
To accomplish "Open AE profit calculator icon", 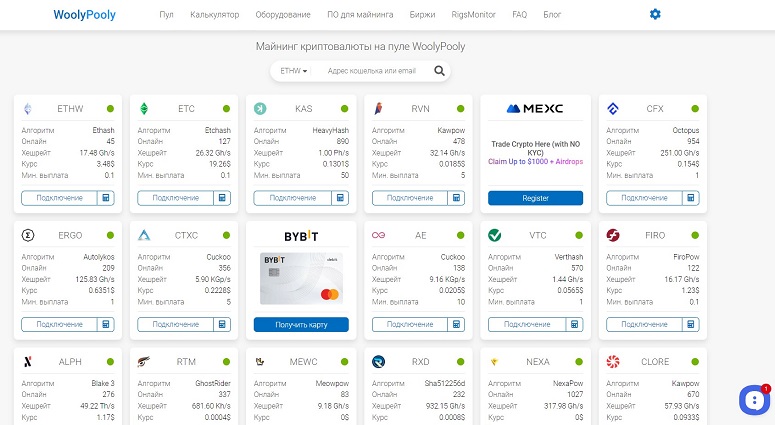I will (x=456, y=324).
